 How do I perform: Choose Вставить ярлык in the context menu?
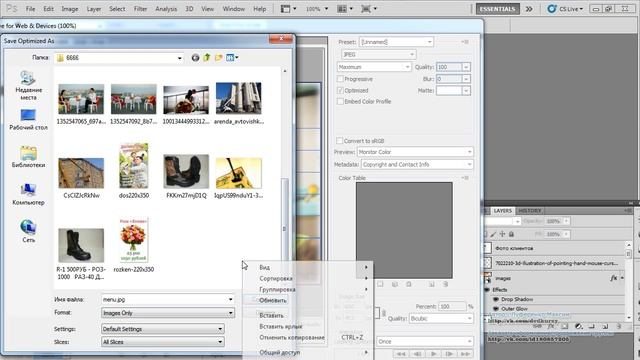point(281,327)
